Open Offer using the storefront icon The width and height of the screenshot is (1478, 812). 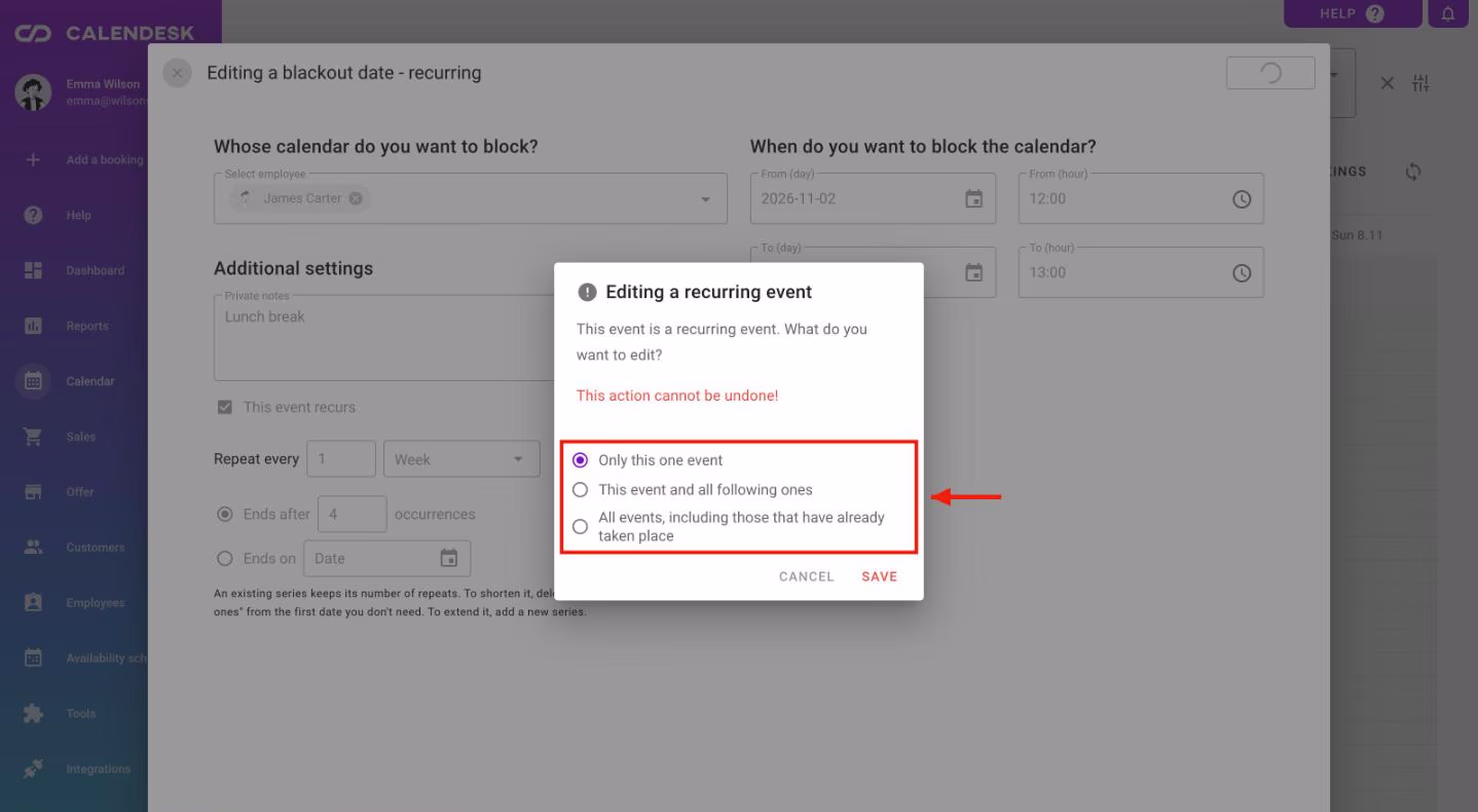(x=33, y=492)
